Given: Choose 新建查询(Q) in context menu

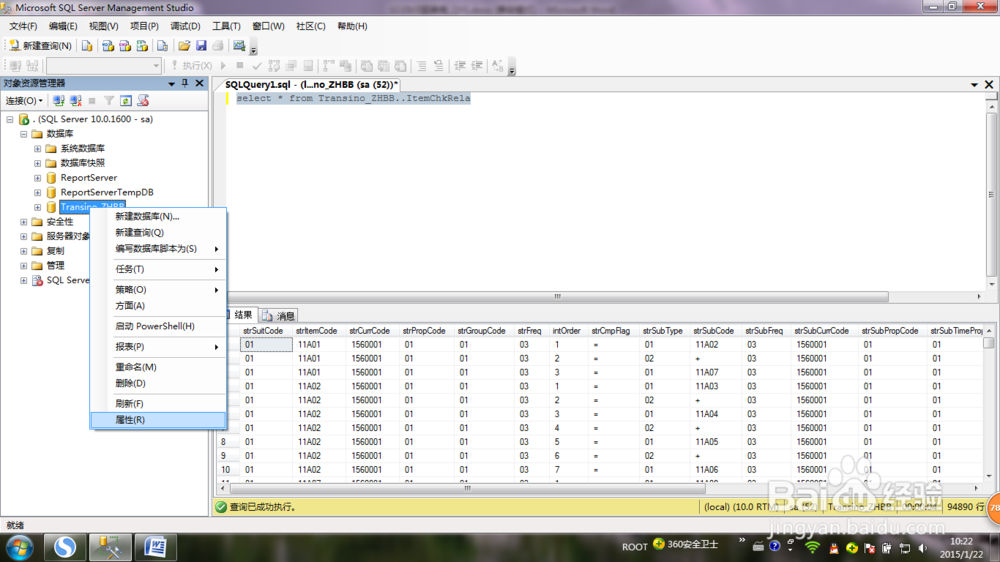Looking at the screenshot, I should (158, 233).
